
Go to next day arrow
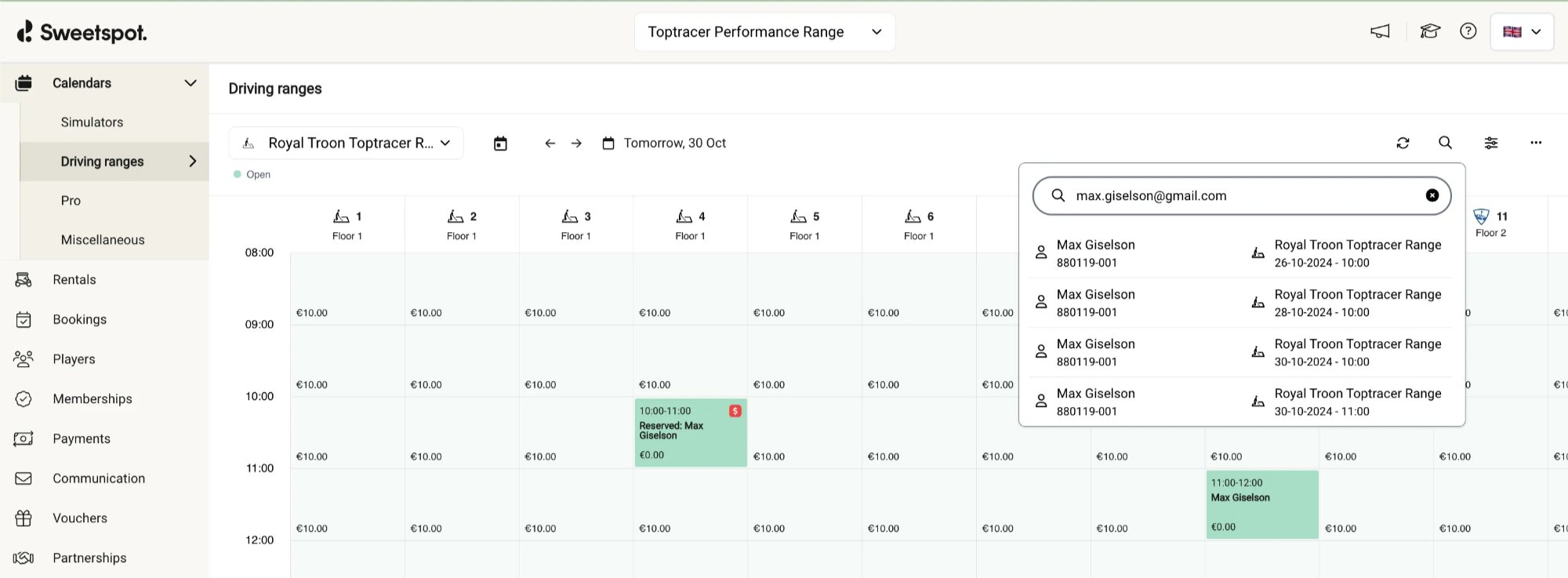click(x=576, y=144)
